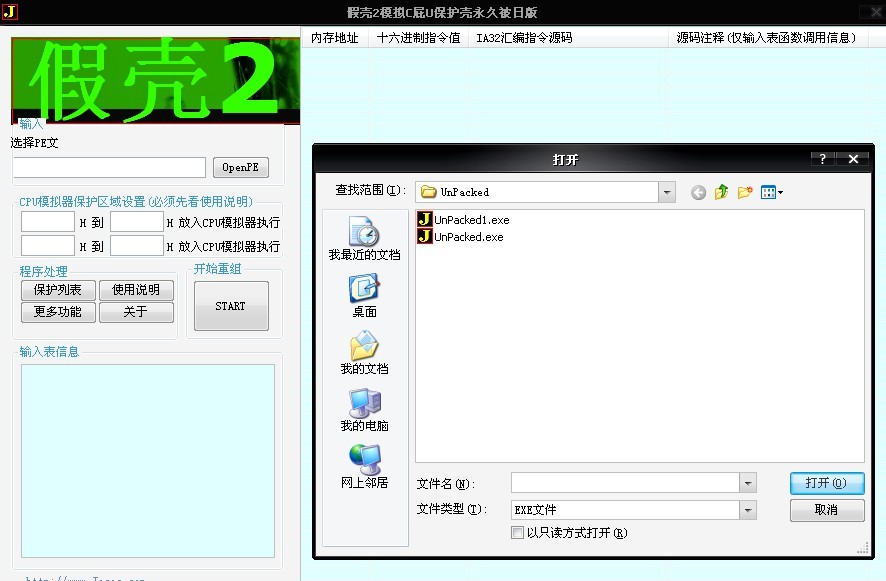This screenshot has width=886, height=581.
Task: Click the About (关于) button
Action: click(x=136, y=312)
